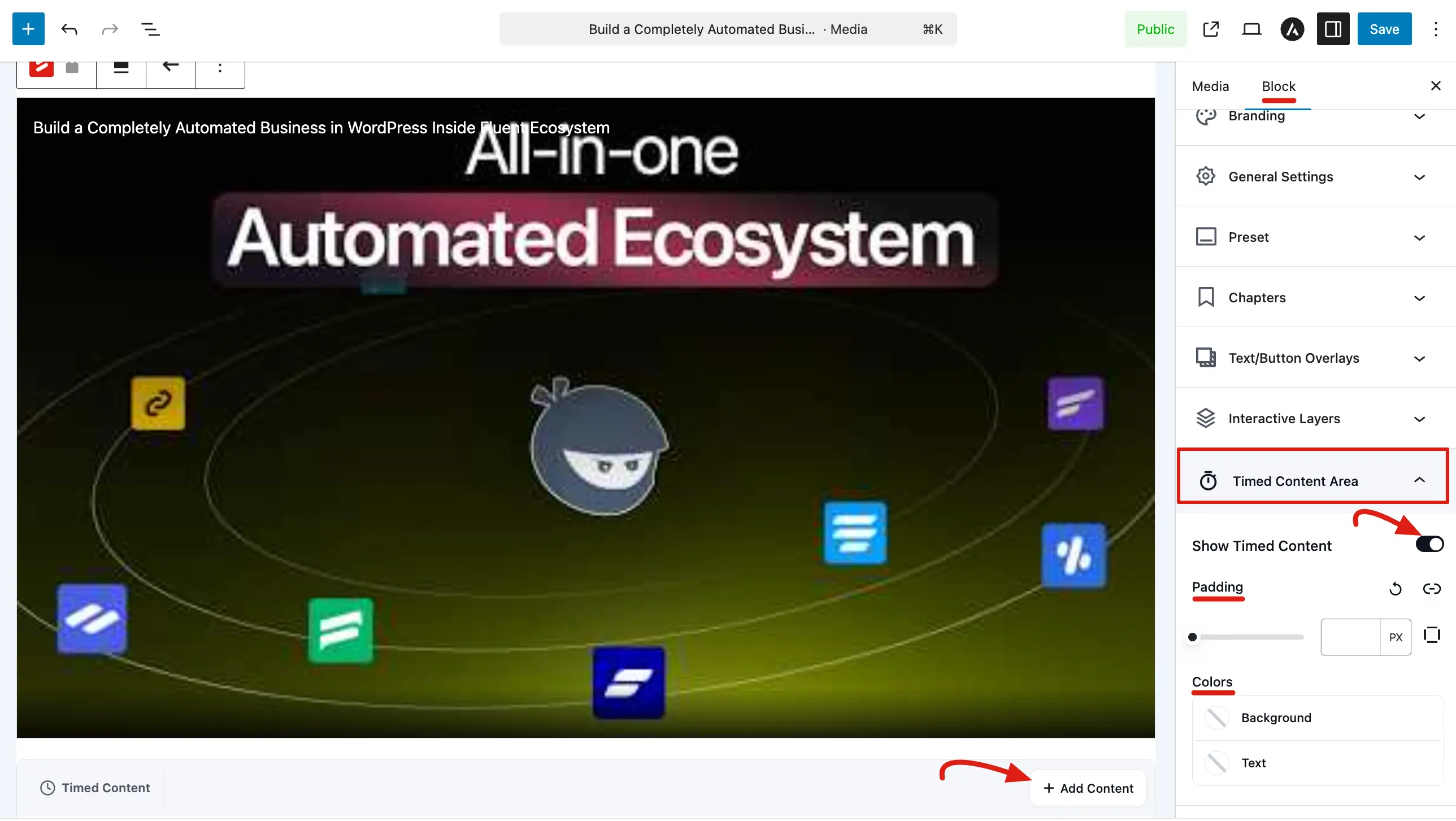Open the block inserter plus button

coord(28,29)
